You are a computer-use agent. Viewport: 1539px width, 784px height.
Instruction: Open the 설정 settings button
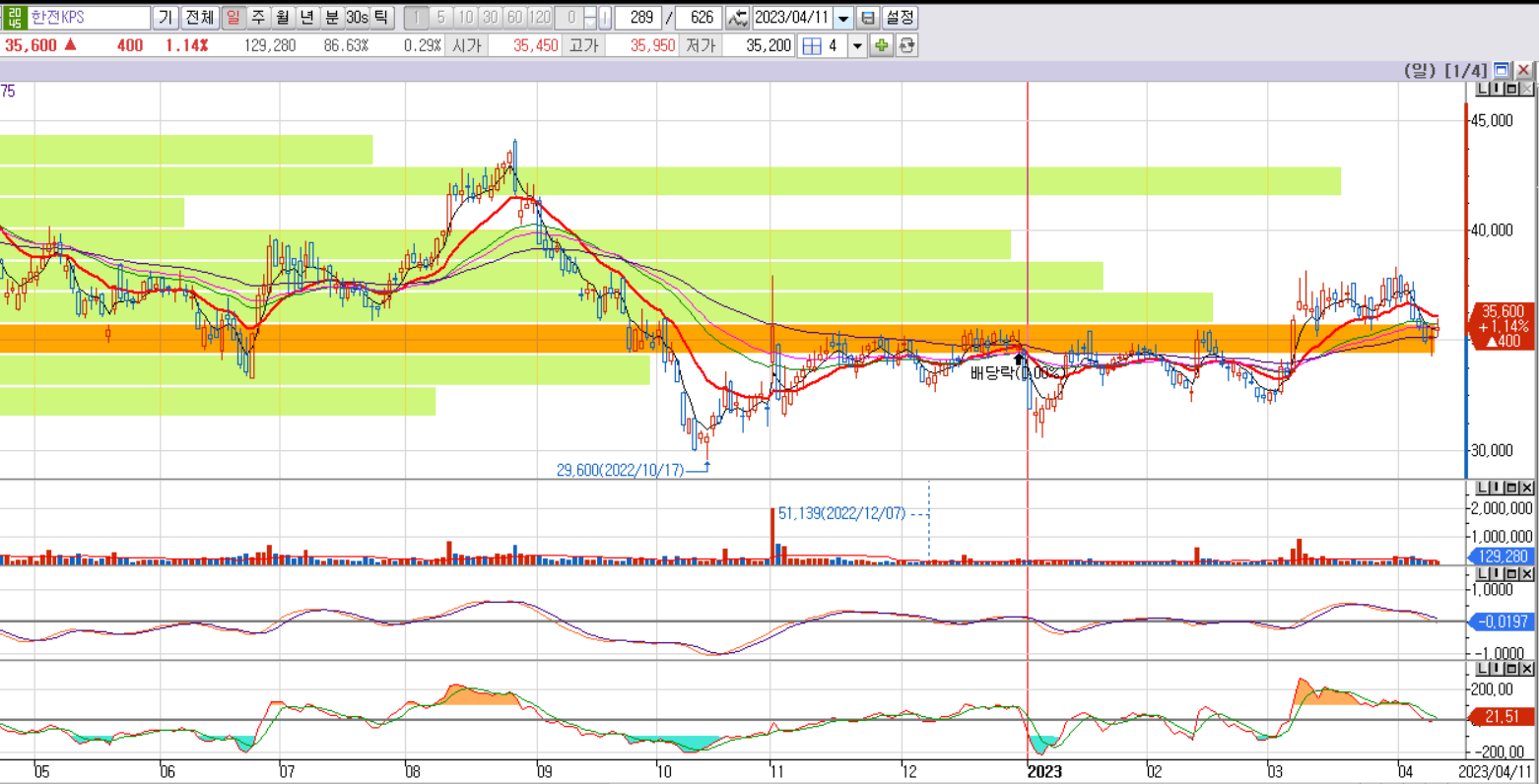900,18
